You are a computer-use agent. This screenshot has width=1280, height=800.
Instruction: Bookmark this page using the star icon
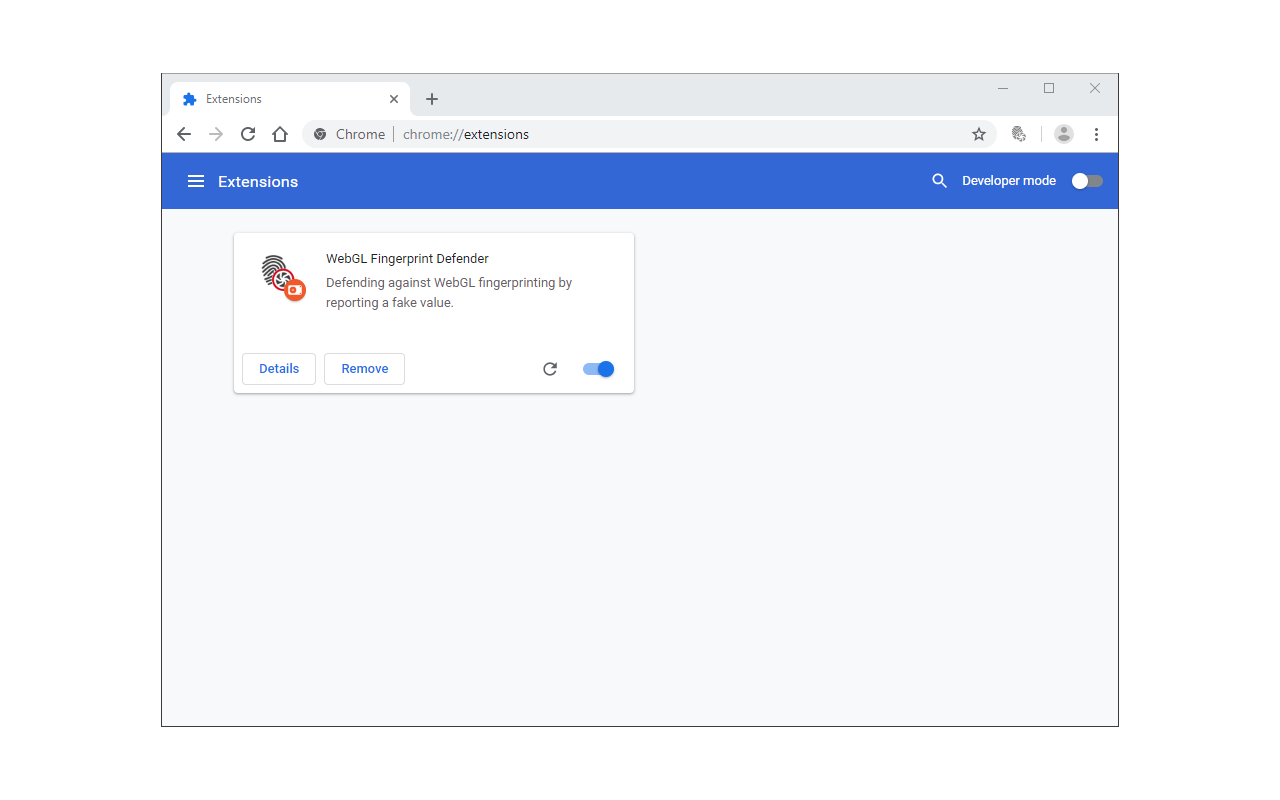[978, 133]
